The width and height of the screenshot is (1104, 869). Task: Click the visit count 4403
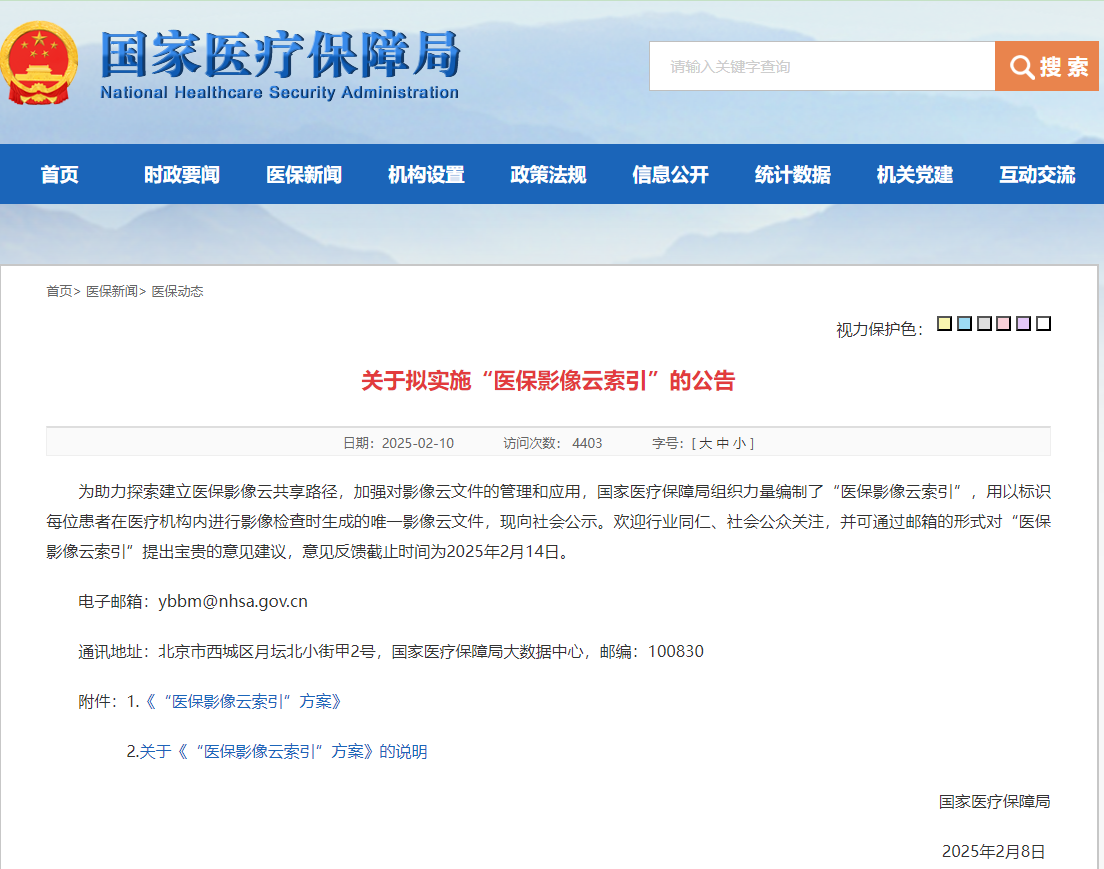(587, 444)
